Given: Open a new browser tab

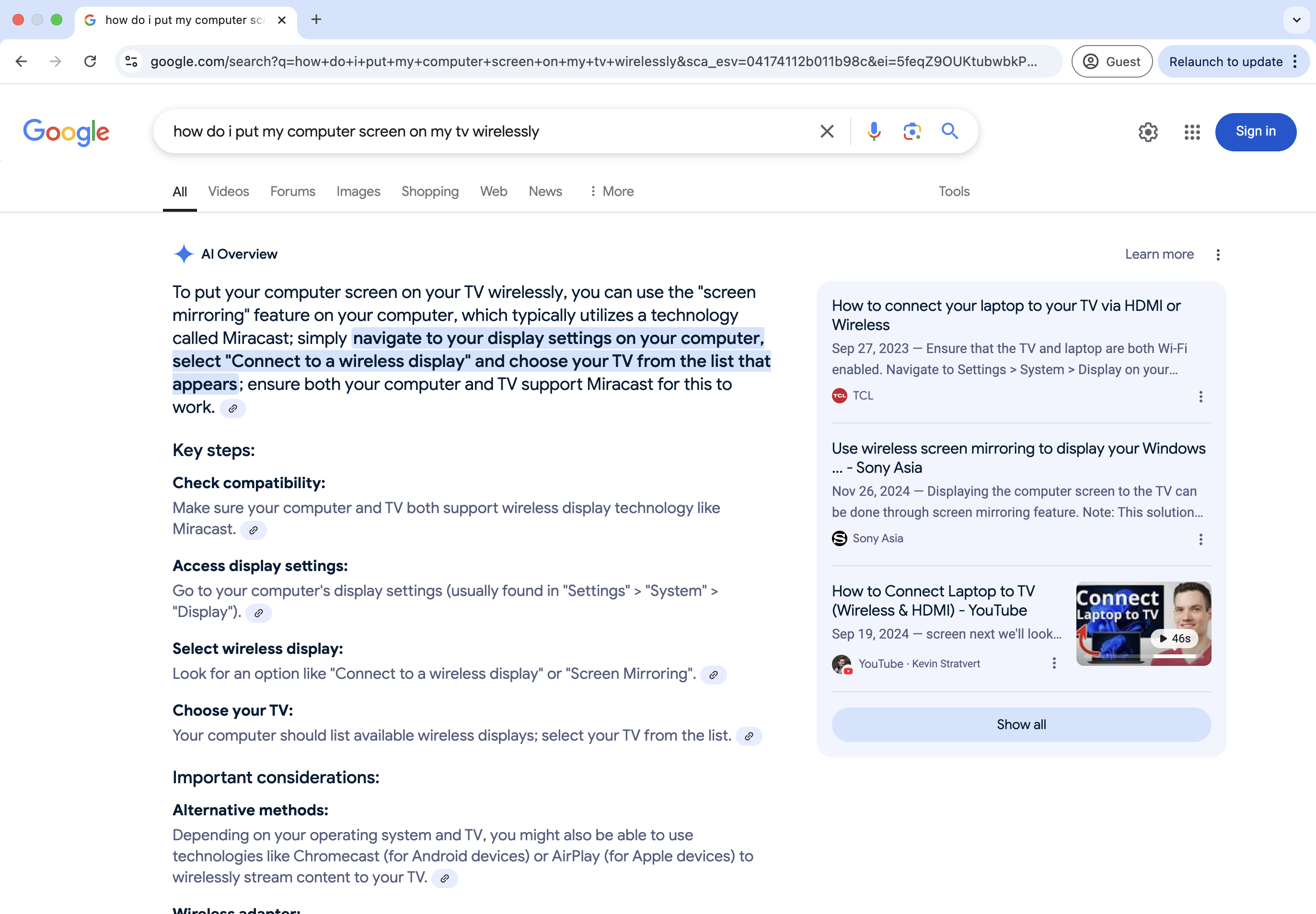Looking at the screenshot, I should pos(316,20).
